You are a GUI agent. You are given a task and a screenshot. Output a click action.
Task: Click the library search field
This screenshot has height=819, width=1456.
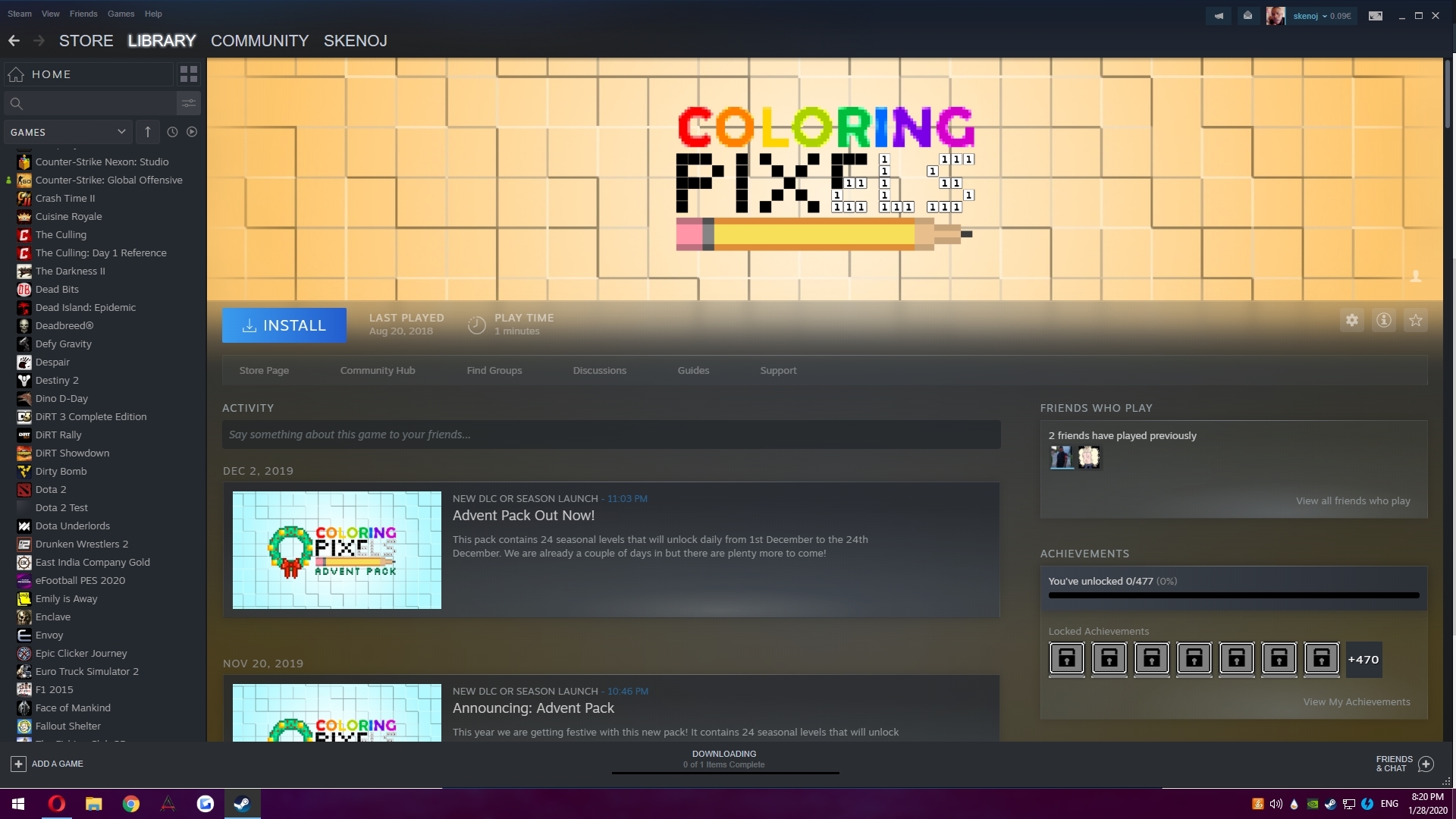point(91,103)
